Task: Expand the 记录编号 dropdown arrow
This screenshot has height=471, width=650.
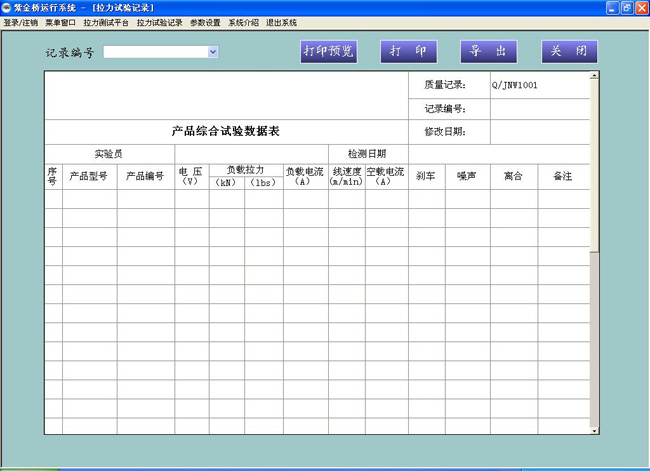Action: (213, 52)
